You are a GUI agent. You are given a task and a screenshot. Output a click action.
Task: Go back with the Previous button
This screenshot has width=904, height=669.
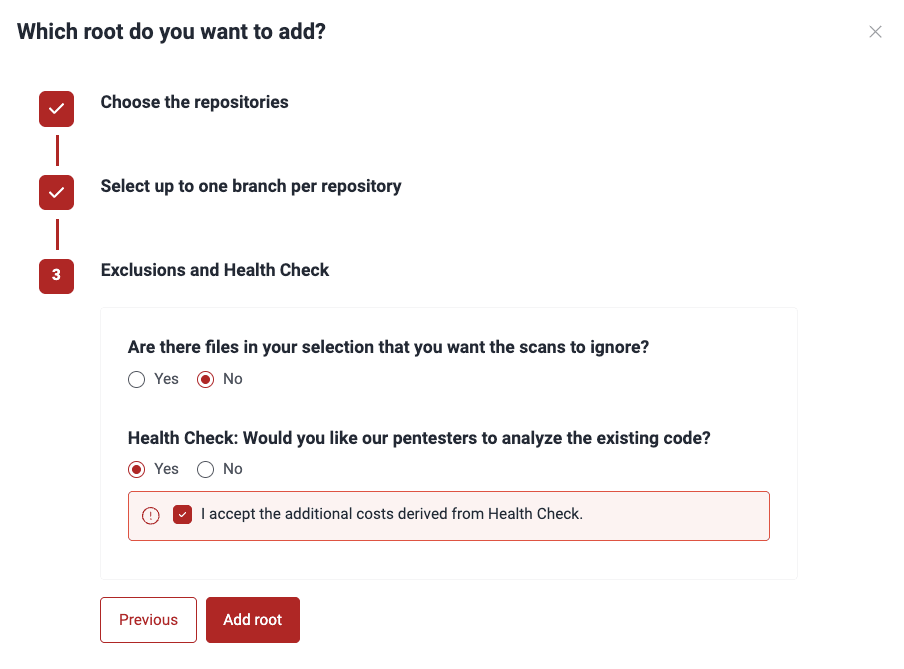click(148, 619)
